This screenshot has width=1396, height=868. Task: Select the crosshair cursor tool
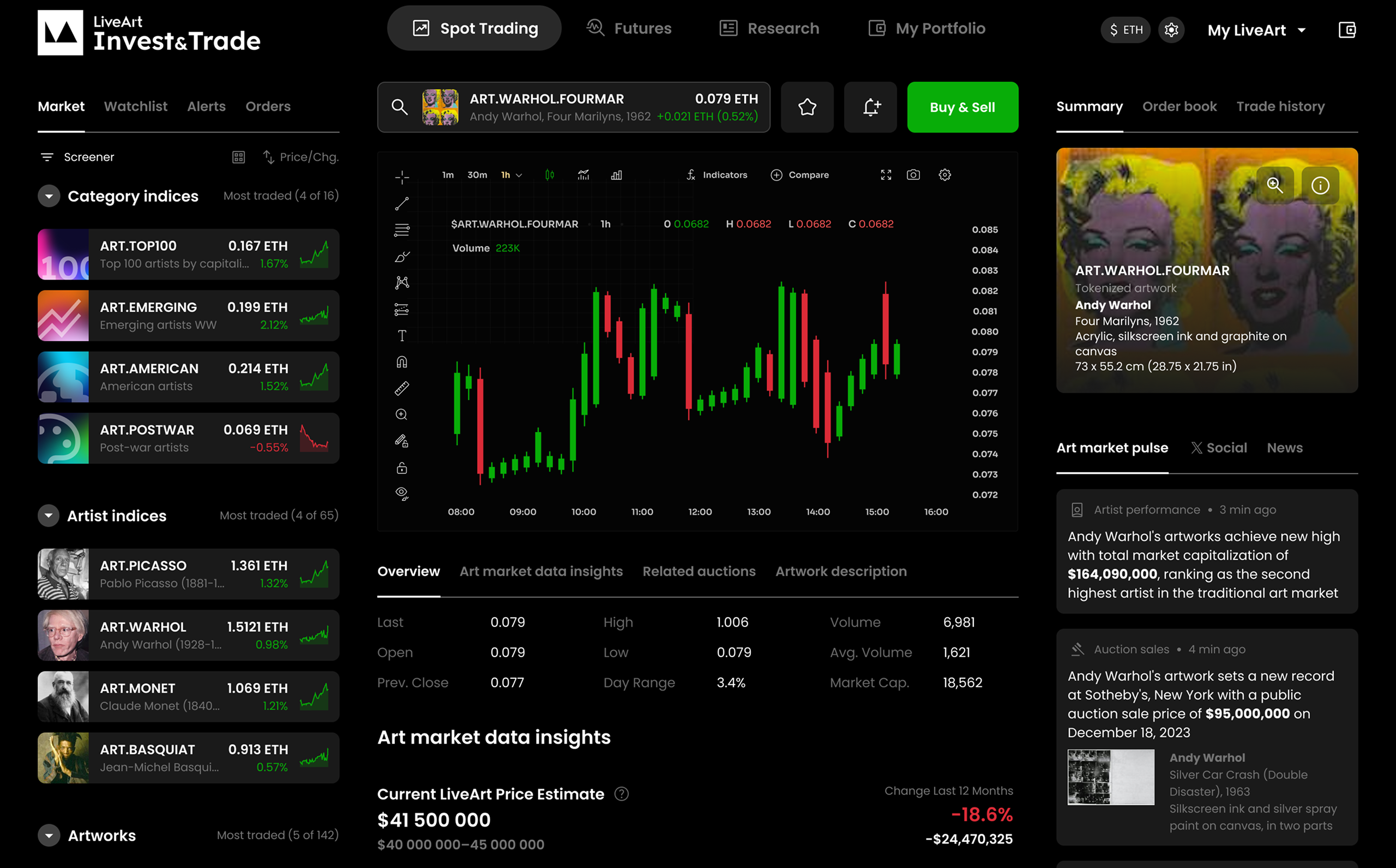click(x=402, y=177)
